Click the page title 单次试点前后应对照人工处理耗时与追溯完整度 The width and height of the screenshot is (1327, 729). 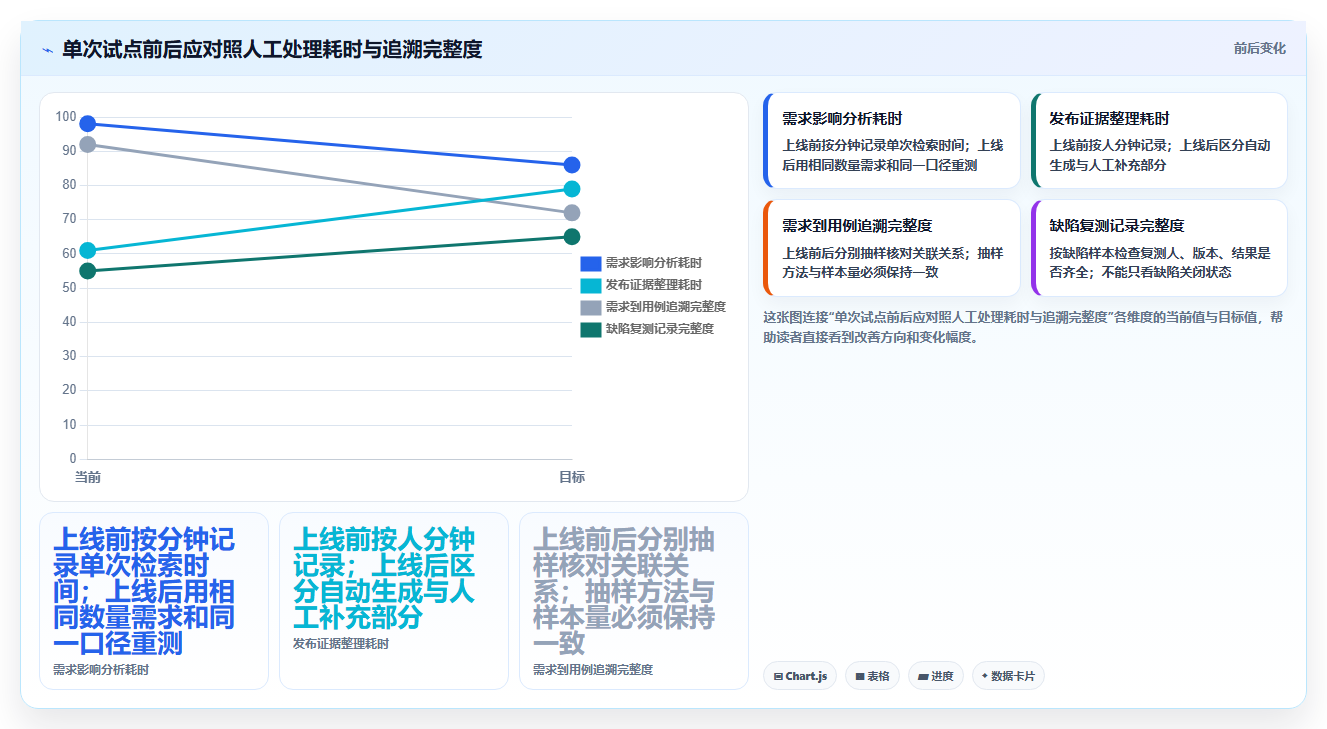272,49
